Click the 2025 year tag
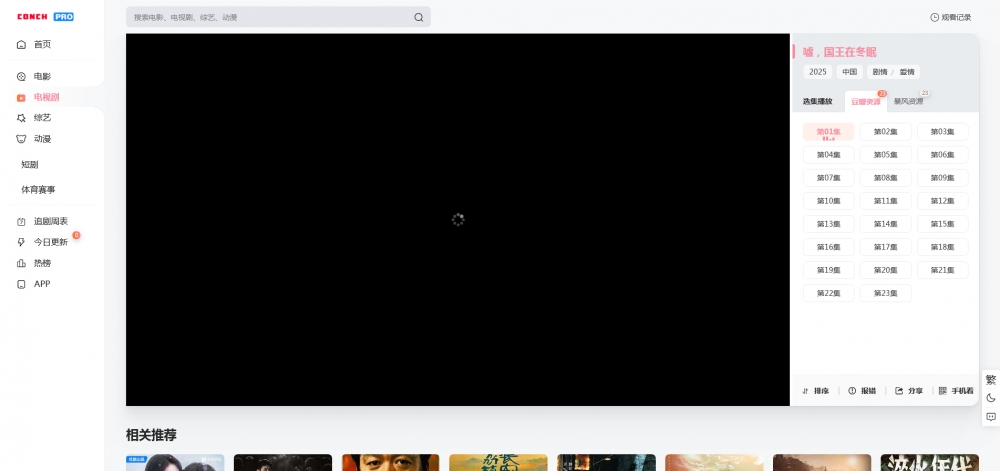1000x471 pixels. (x=818, y=72)
